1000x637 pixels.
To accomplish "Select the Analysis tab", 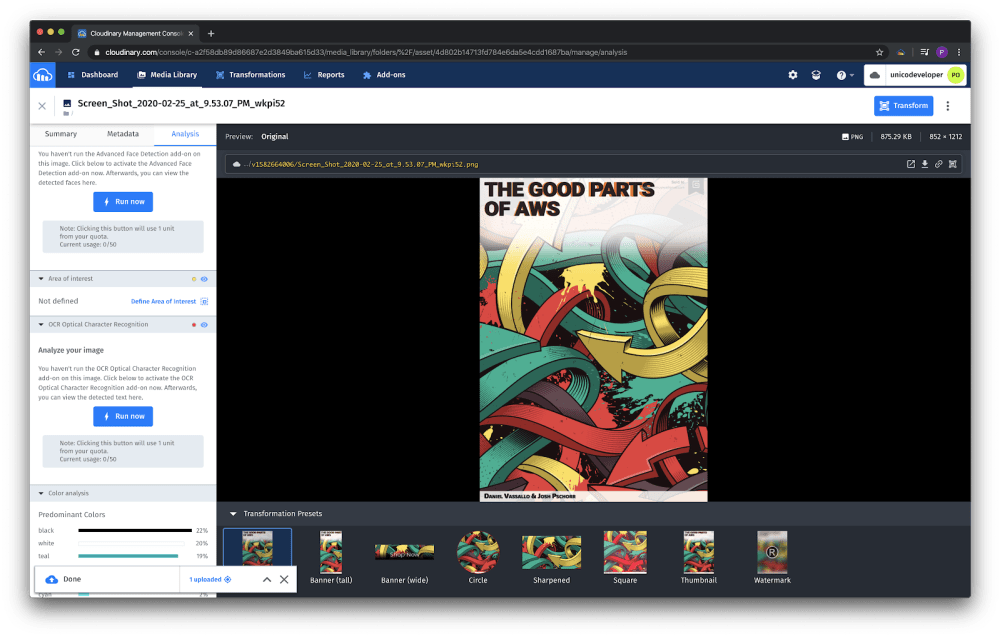I will click(x=185, y=134).
